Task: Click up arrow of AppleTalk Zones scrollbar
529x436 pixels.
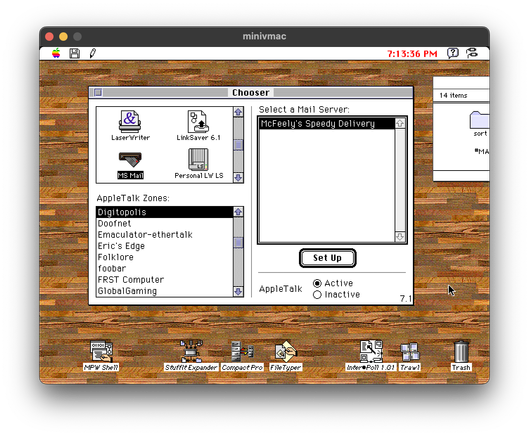Action: tap(238, 212)
